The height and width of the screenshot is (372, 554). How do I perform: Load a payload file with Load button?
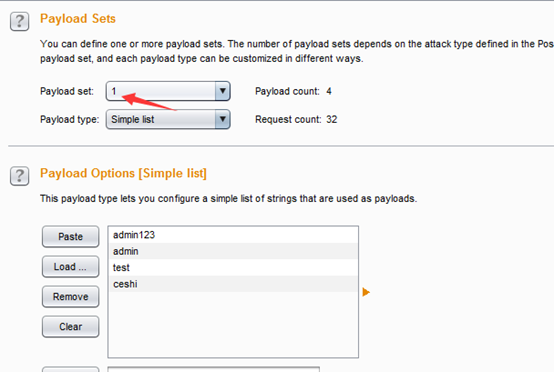pos(71,266)
